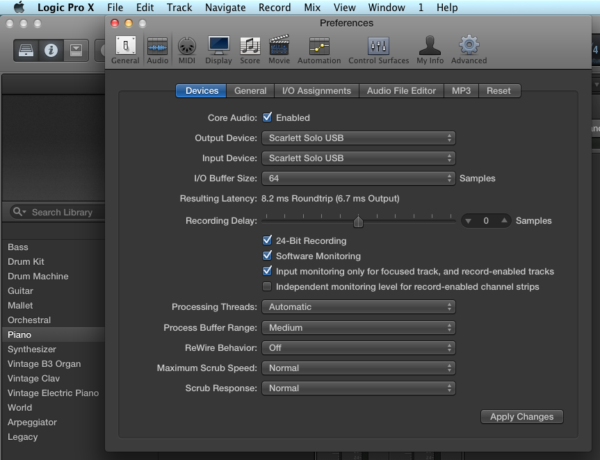The width and height of the screenshot is (600, 460).
Task: Open the Mix menu in menu bar
Action: coord(313,7)
